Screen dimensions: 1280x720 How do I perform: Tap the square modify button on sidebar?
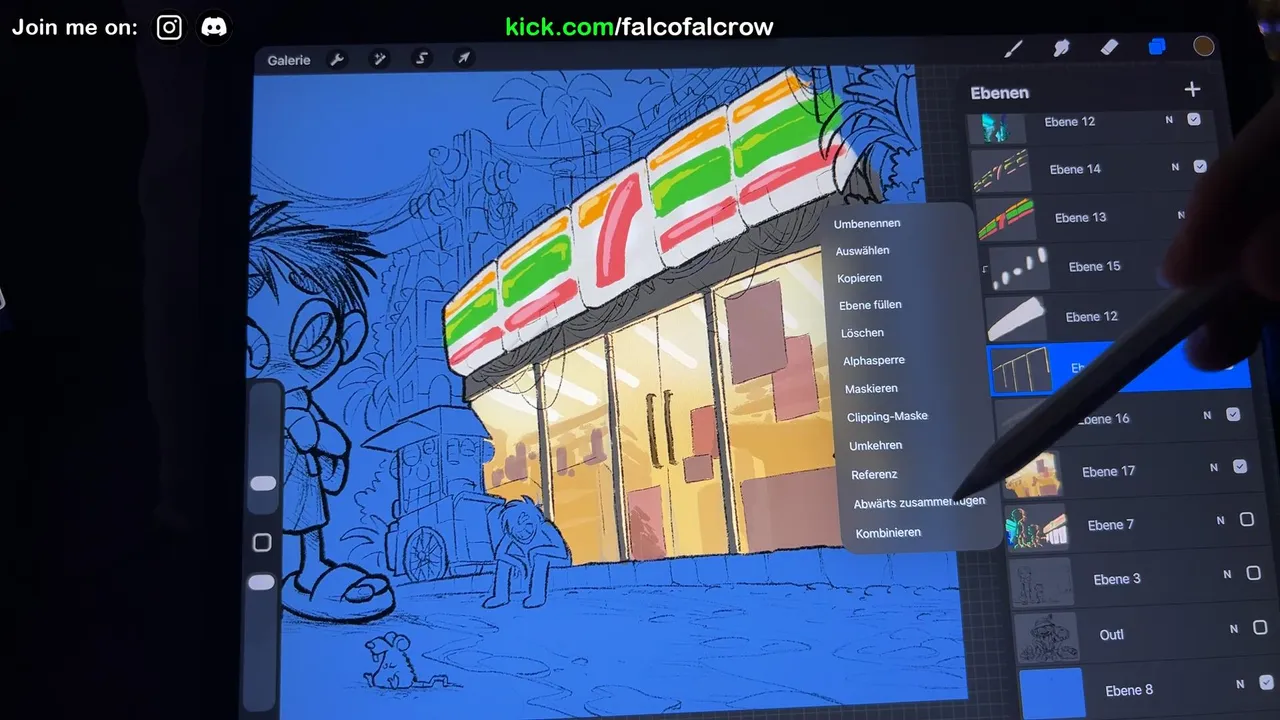[262, 542]
